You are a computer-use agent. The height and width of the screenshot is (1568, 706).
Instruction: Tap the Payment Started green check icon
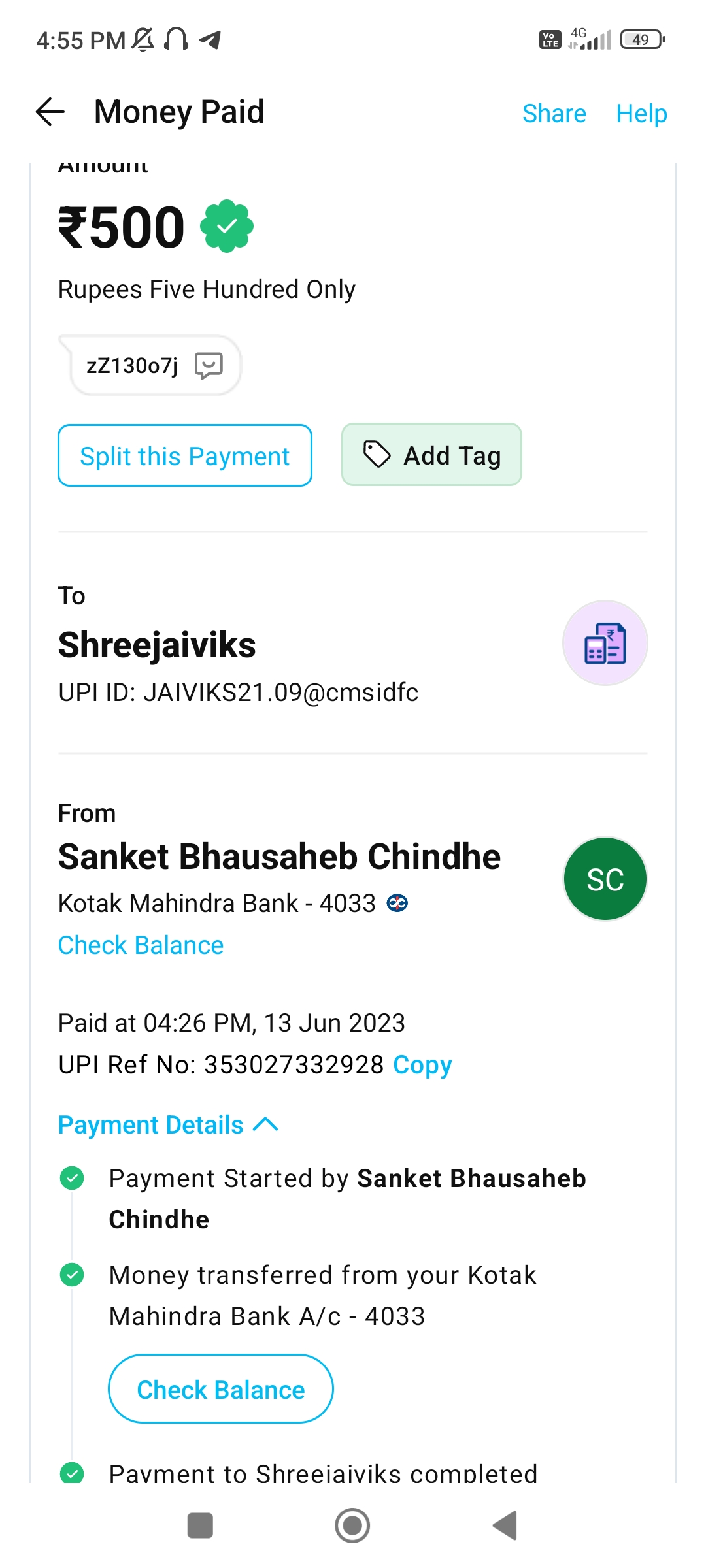72,1178
